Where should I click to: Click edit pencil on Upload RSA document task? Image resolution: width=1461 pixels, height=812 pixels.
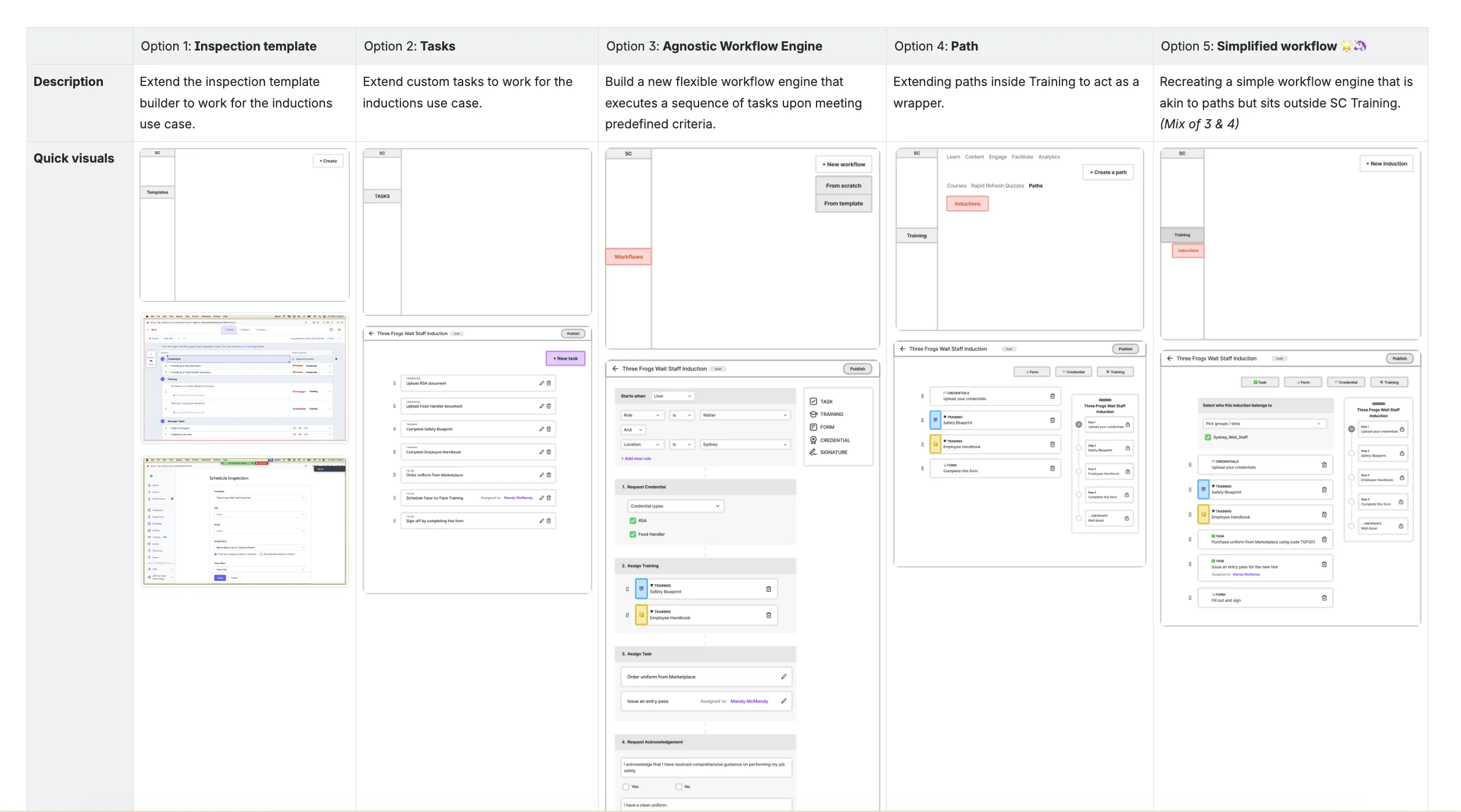click(541, 383)
